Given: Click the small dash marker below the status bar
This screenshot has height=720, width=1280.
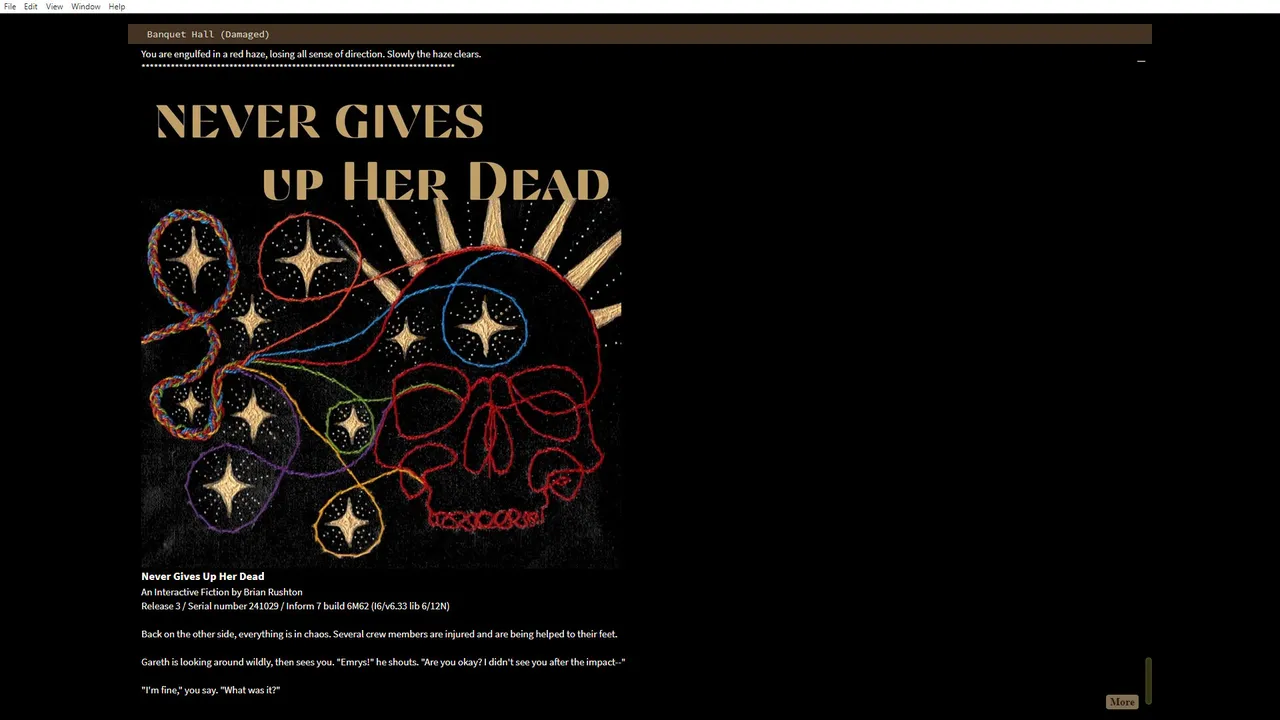Looking at the screenshot, I should [1141, 61].
